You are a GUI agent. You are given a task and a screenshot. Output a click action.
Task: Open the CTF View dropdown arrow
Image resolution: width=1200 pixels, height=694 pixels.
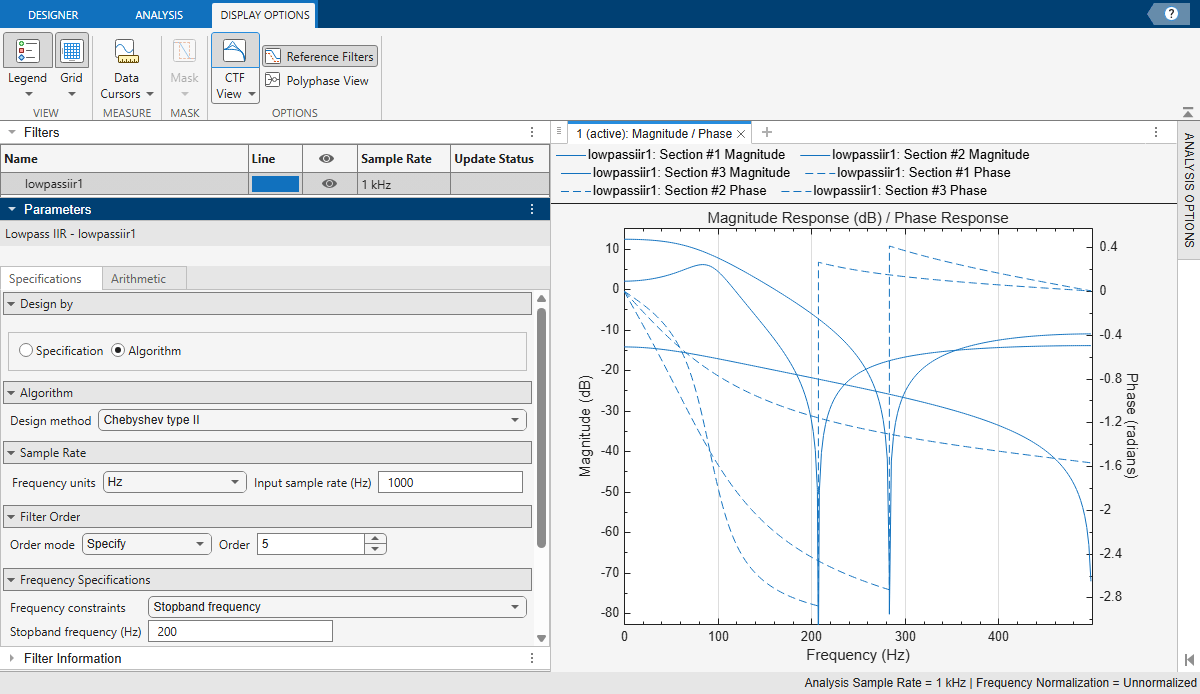(252, 94)
